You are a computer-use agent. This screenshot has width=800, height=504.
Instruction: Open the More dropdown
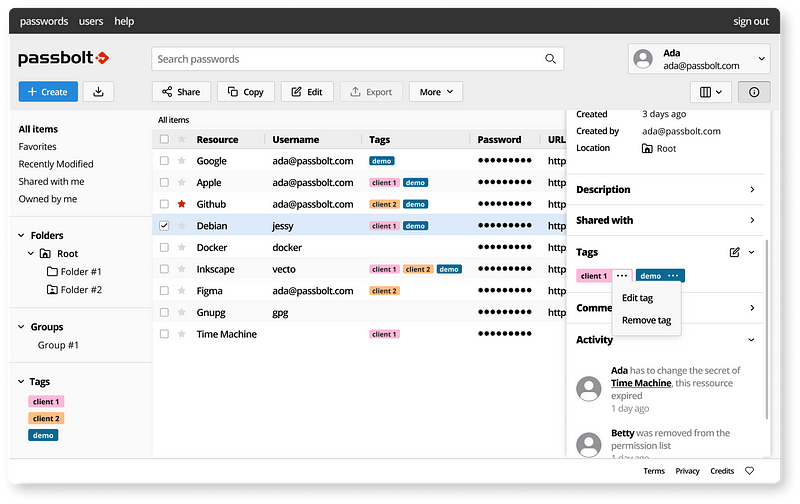(436, 92)
